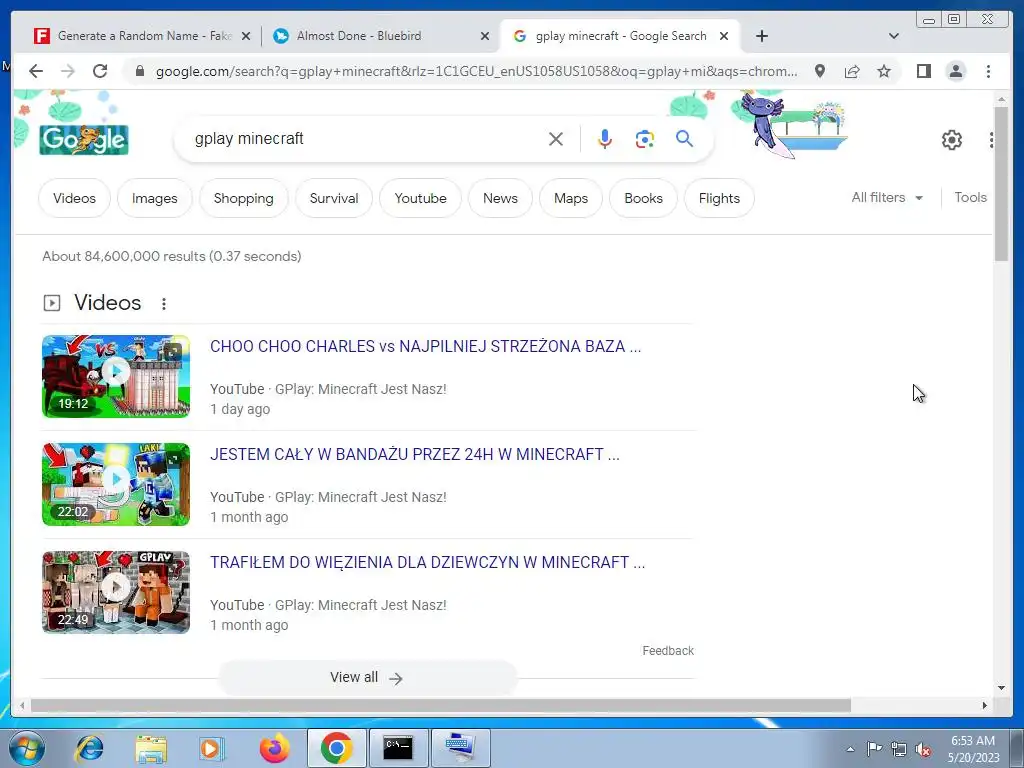Image resolution: width=1024 pixels, height=768 pixels.
Task: Submit search with magnifier icon
Action: point(684,138)
